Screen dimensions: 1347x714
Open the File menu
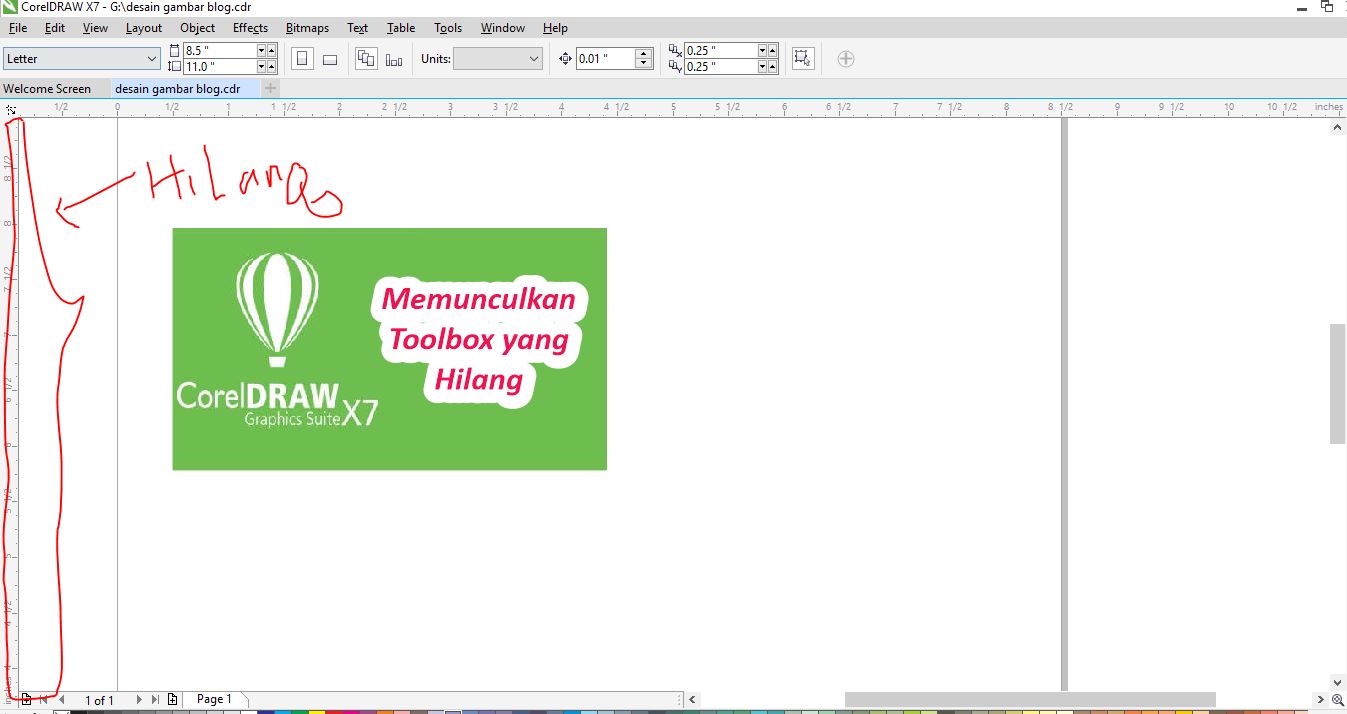point(18,28)
